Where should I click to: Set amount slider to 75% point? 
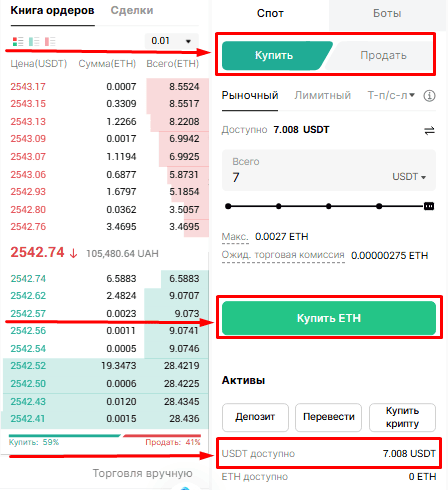379,206
